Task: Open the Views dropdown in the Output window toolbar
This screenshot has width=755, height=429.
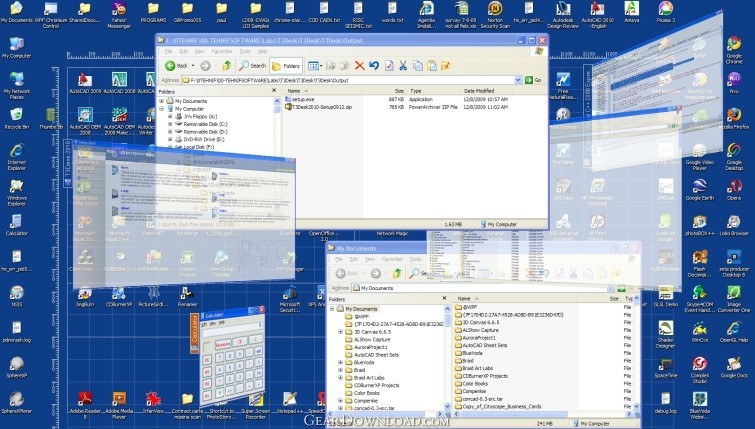Action: (x=315, y=65)
